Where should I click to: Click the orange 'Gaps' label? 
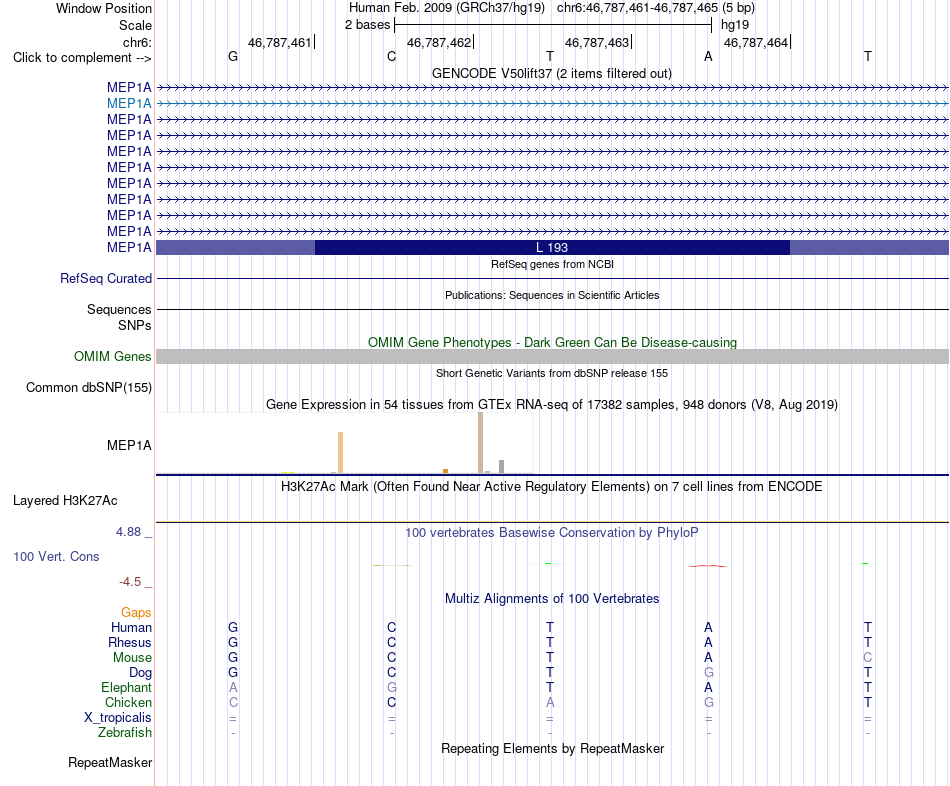[136, 613]
